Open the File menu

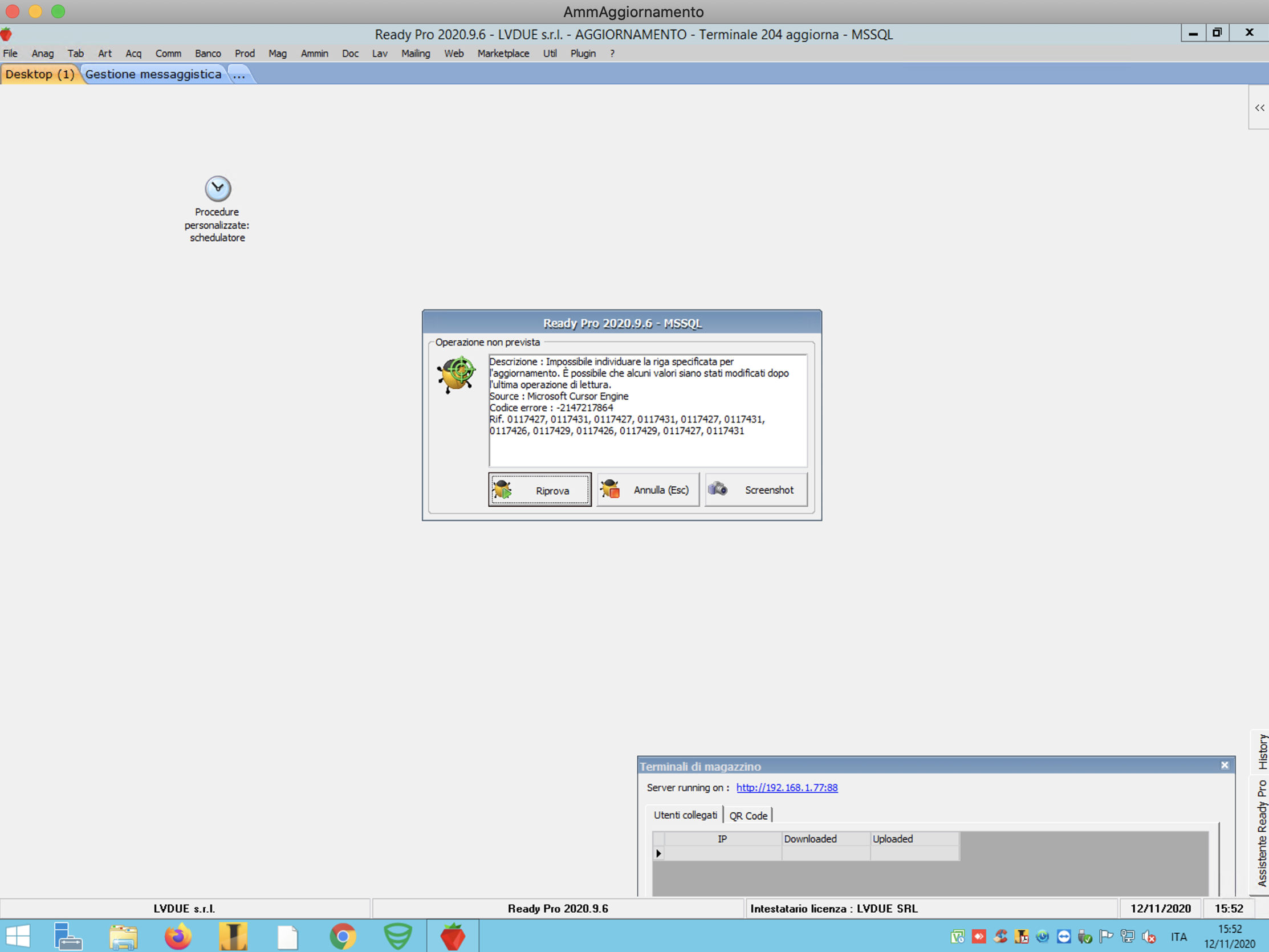(10, 54)
